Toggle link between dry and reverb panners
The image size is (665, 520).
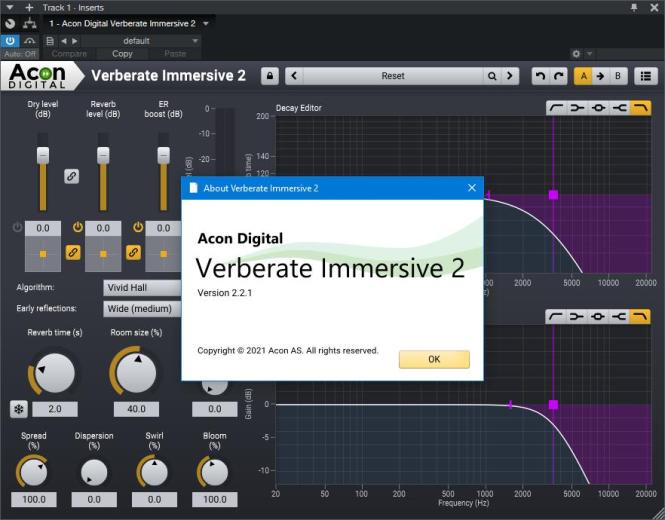(73, 253)
